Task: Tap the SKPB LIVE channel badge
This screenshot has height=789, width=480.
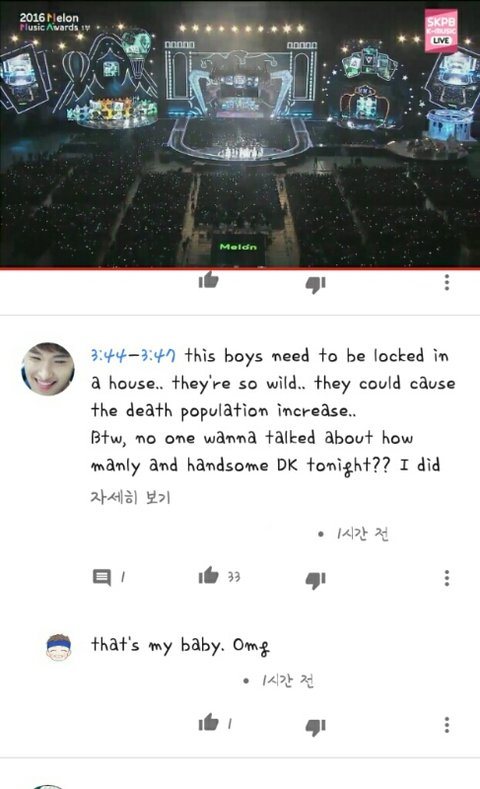Action: coord(441,31)
